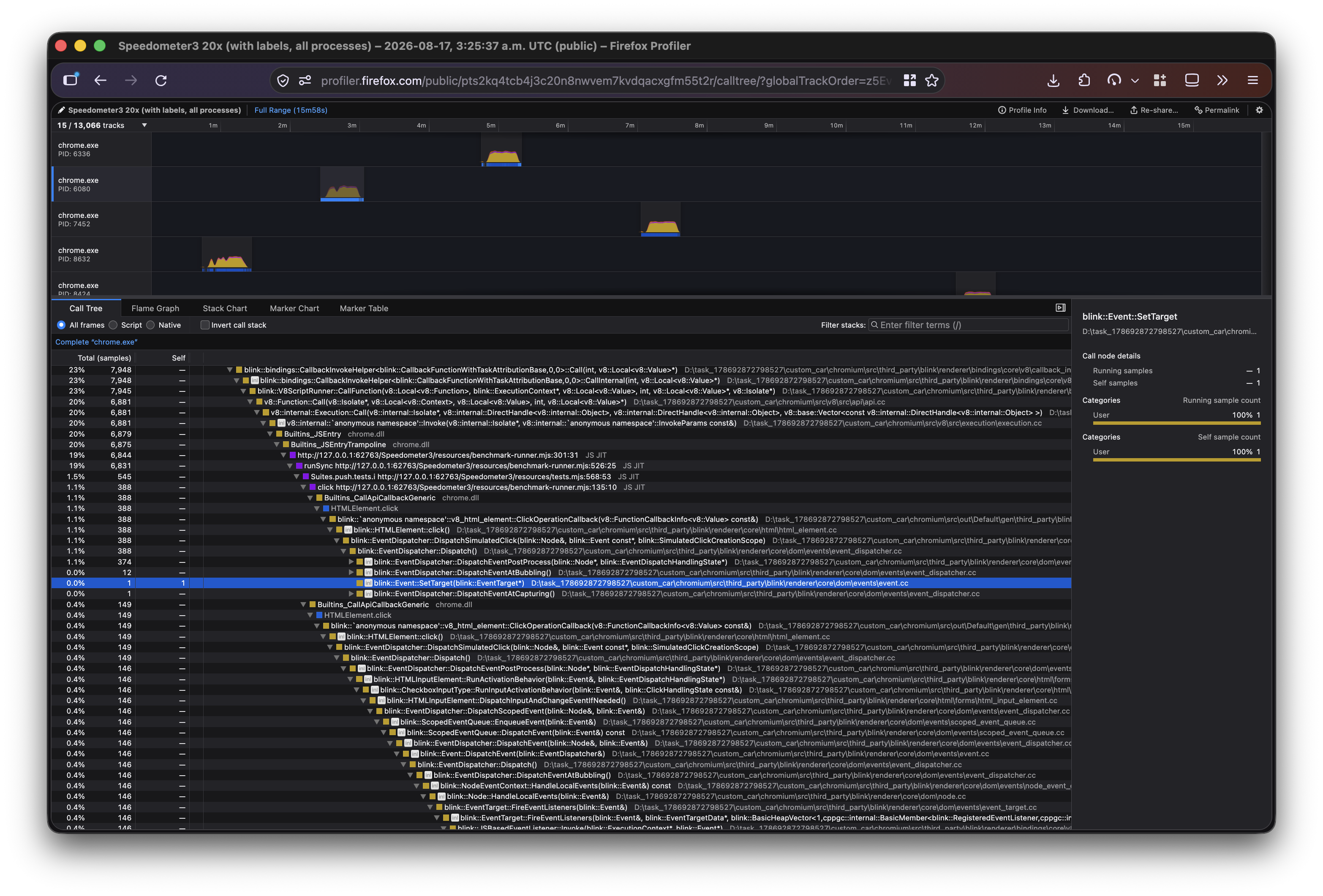Switch to the Marker Chart tab
The height and width of the screenshot is (896, 1323).
(294, 308)
